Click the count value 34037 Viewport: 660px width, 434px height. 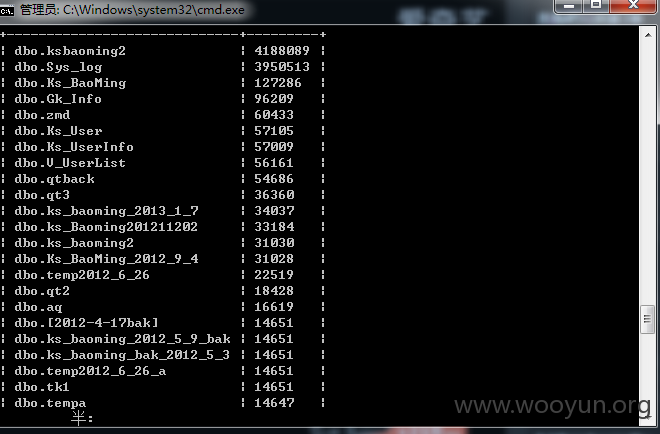[274, 211]
